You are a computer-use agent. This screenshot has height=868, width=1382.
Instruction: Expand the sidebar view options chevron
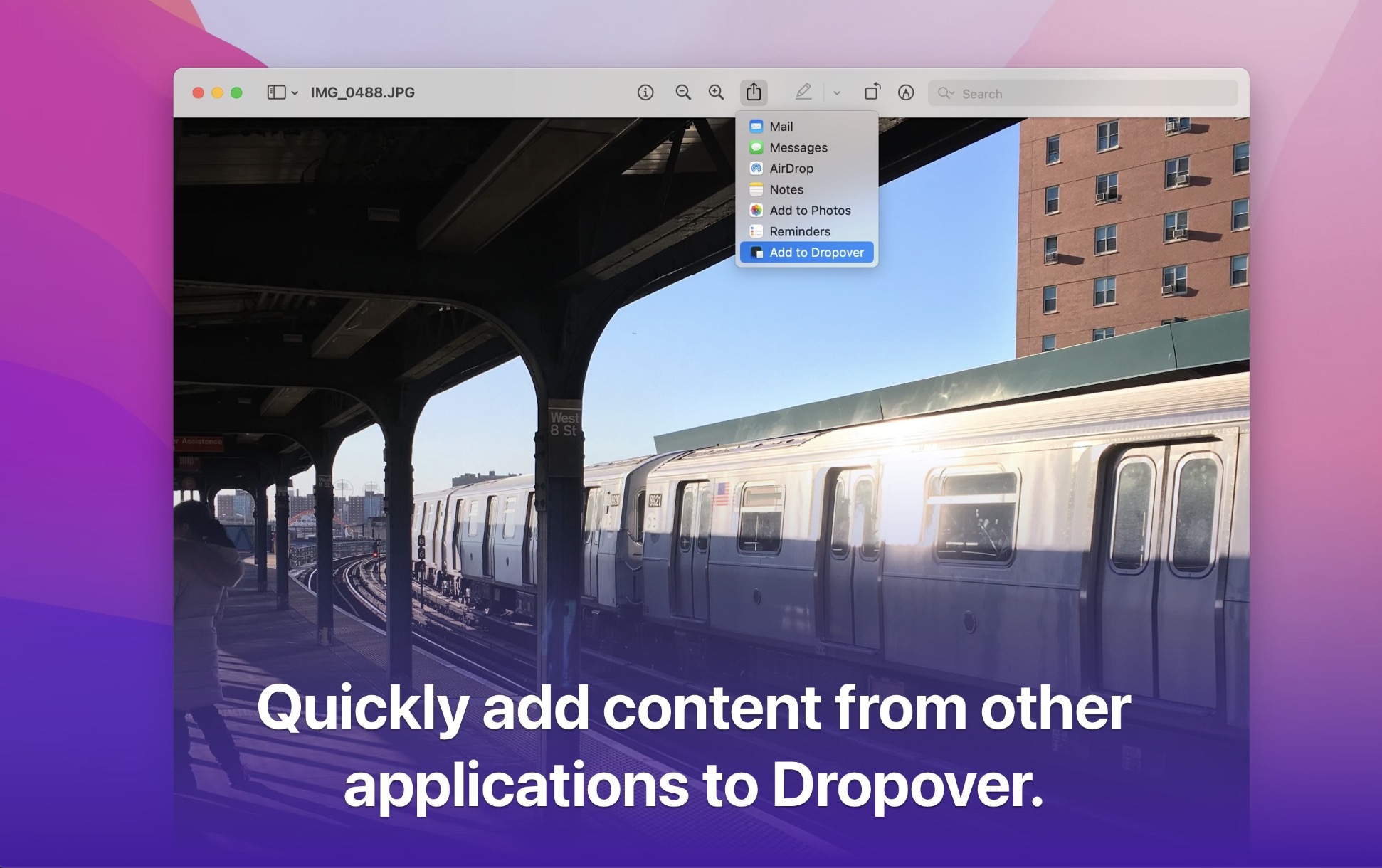tap(295, 93)
